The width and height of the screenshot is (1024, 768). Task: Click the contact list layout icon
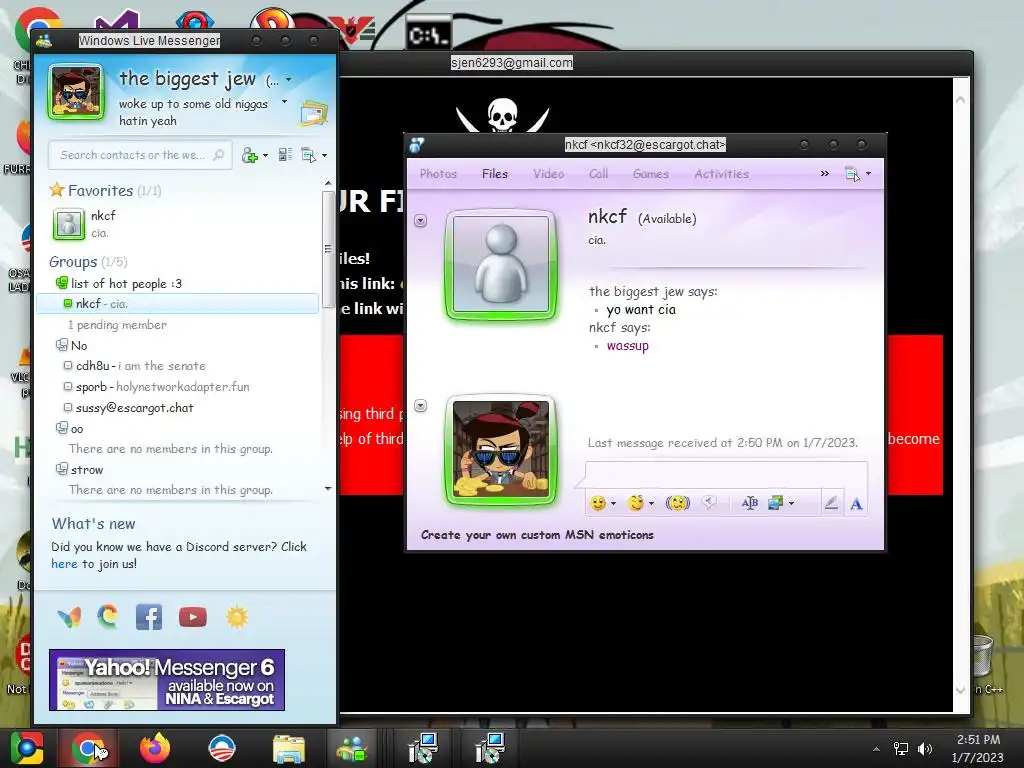[285, 155]
